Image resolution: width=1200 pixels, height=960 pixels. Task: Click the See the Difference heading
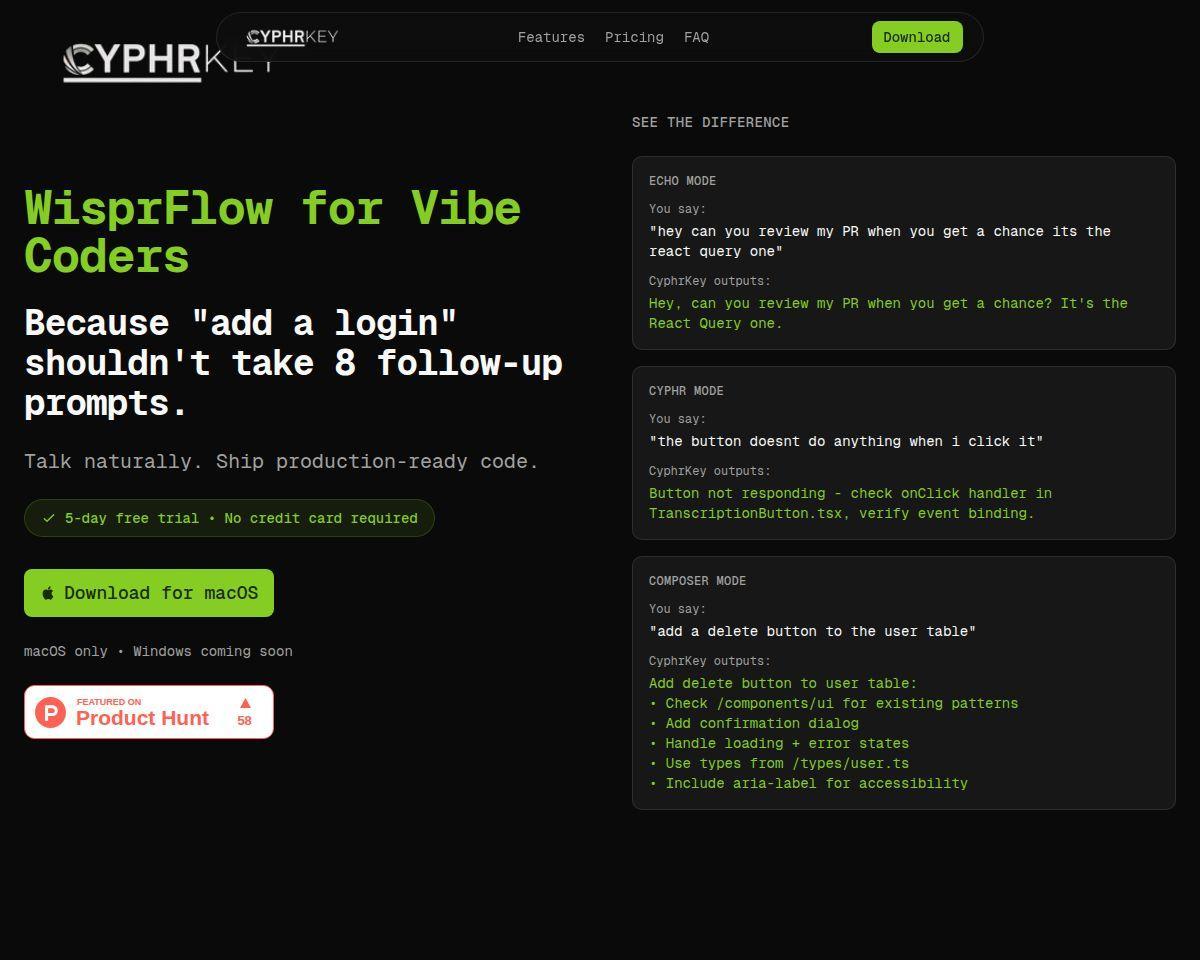[710, 122]
